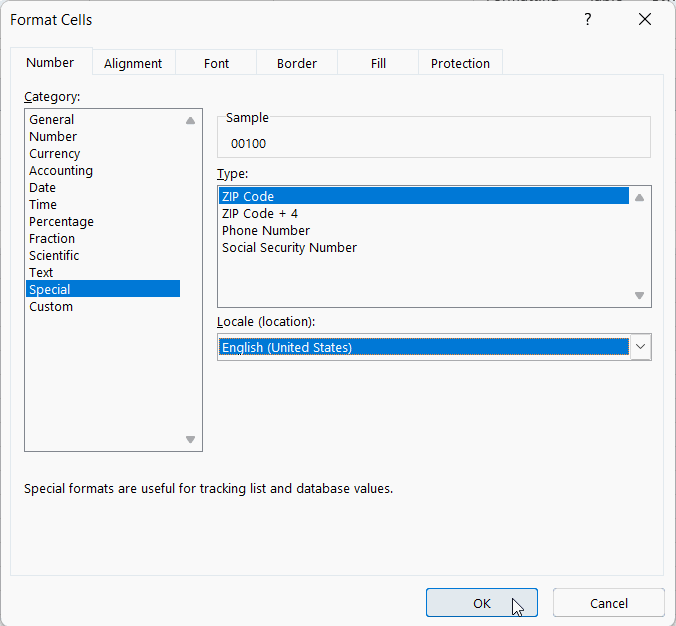Select the Custom category
Viewport: 676px width, 626px height.
tap(103, 307)
